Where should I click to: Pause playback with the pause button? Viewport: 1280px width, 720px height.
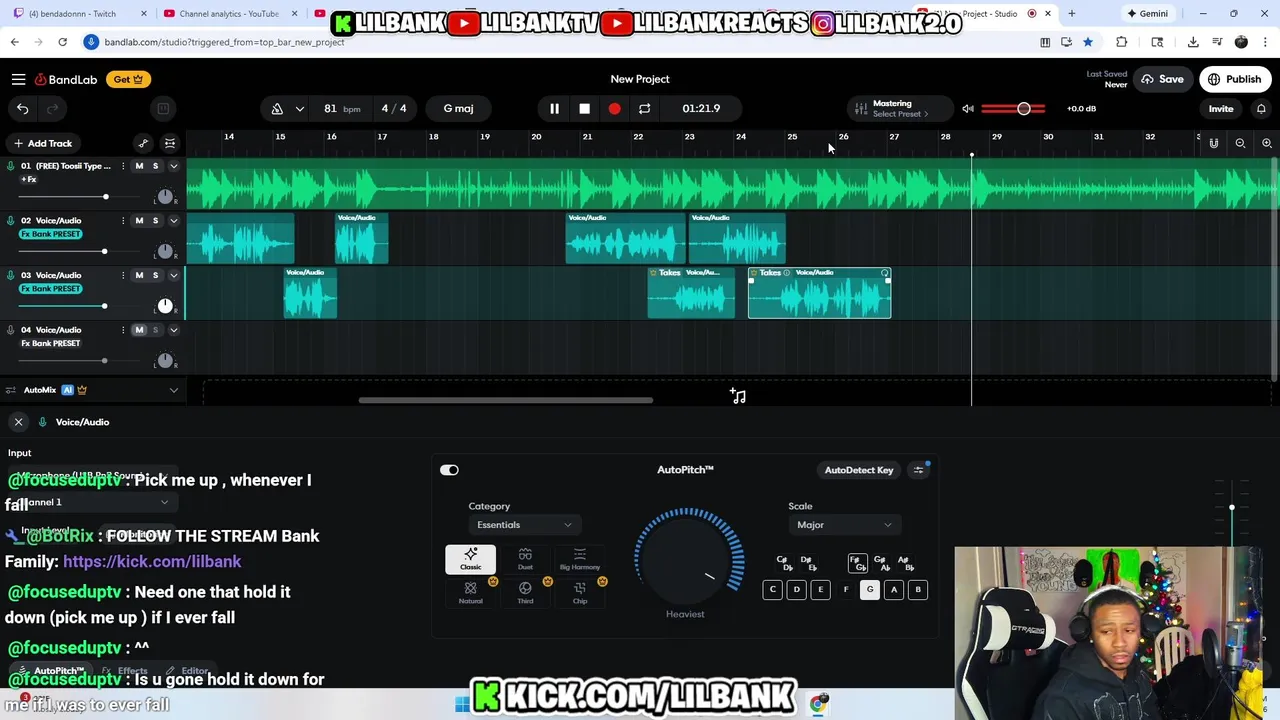click(554, 108)
